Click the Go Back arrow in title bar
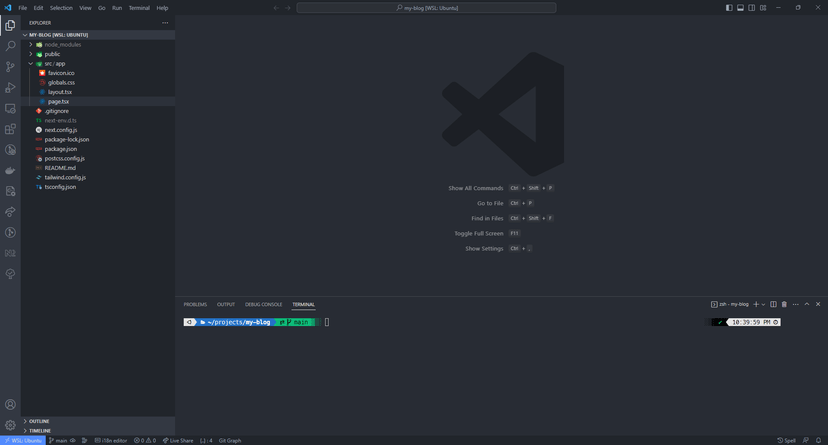The width and height of the screenshot is (828, 445). point(276,8)
